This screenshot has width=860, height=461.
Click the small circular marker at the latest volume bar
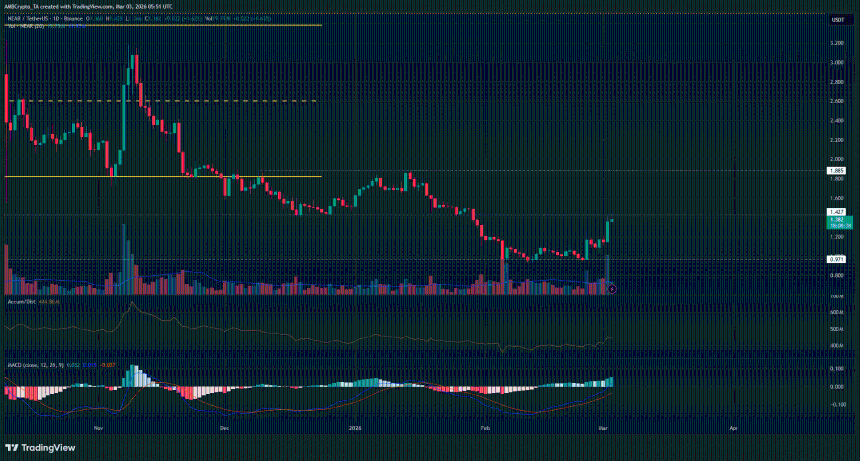coord(612,289)
